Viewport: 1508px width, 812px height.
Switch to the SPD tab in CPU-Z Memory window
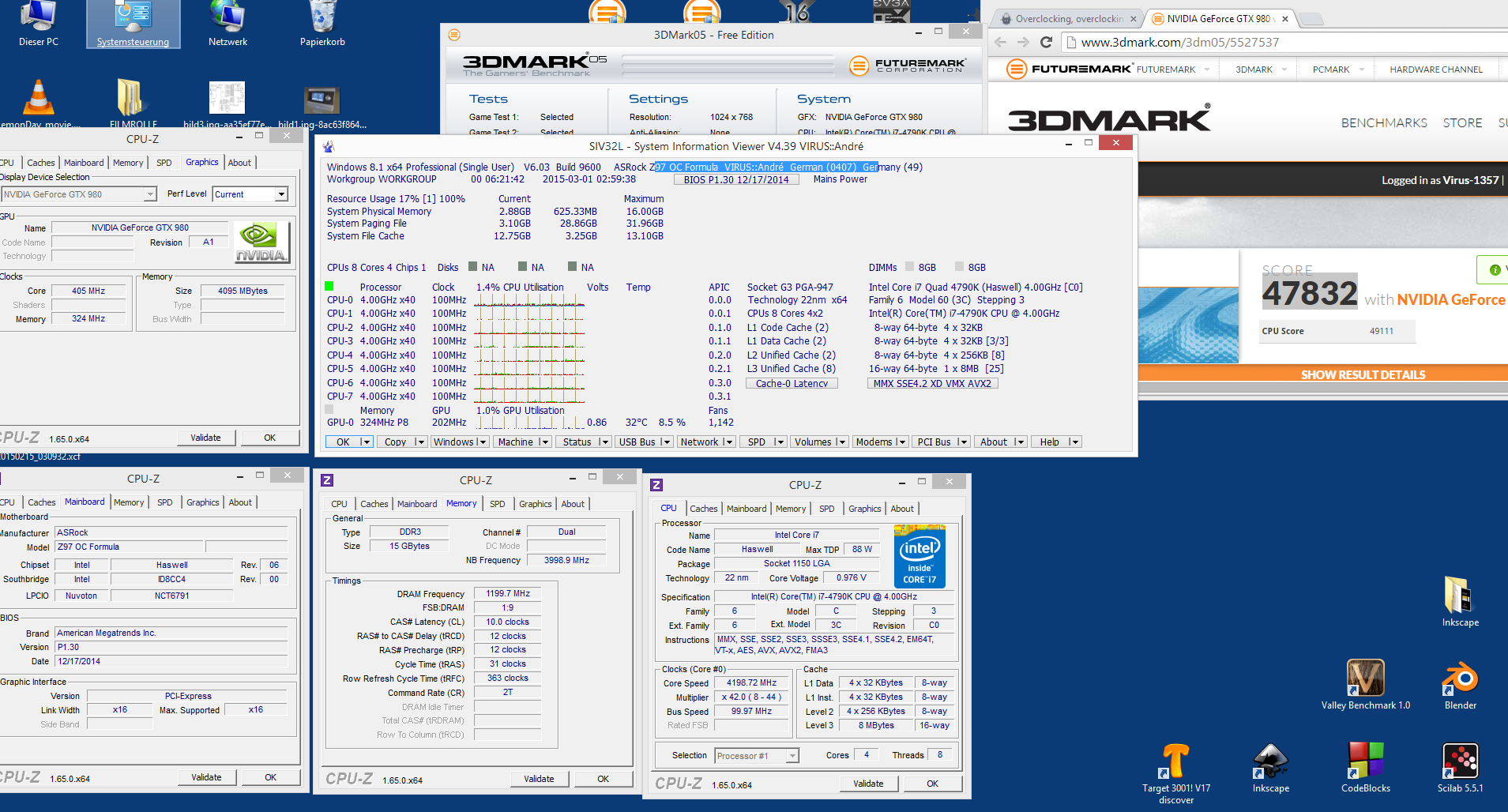point(497,504)
